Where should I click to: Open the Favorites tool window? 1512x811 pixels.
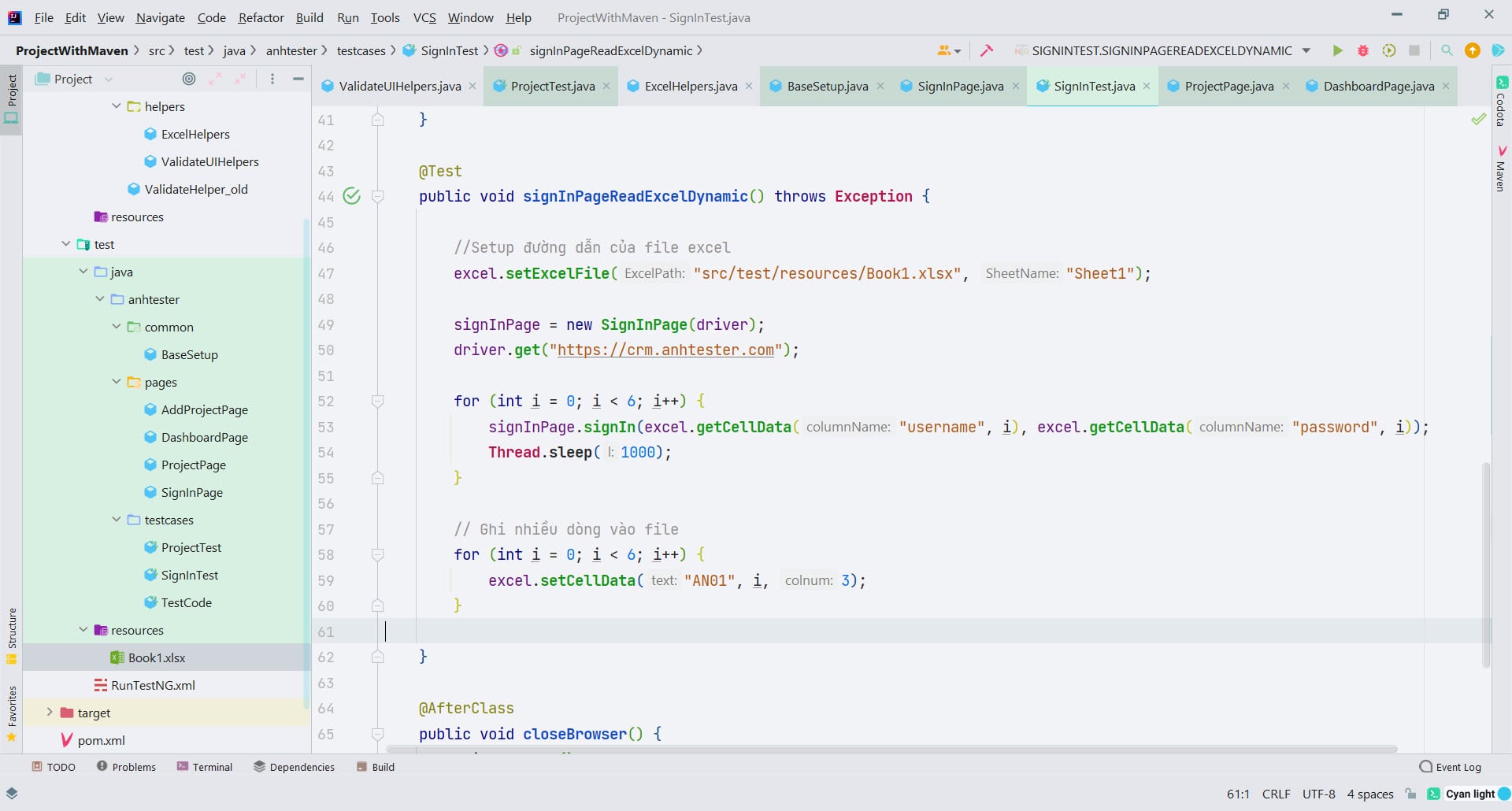click(x=12, y=713)
